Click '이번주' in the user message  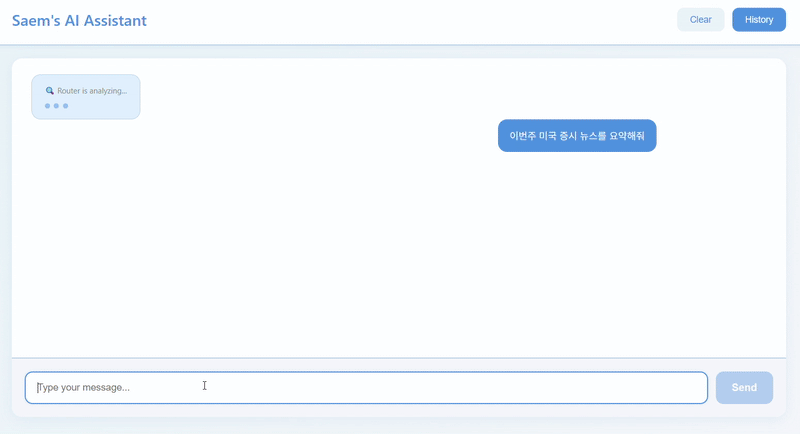(522, 136)
